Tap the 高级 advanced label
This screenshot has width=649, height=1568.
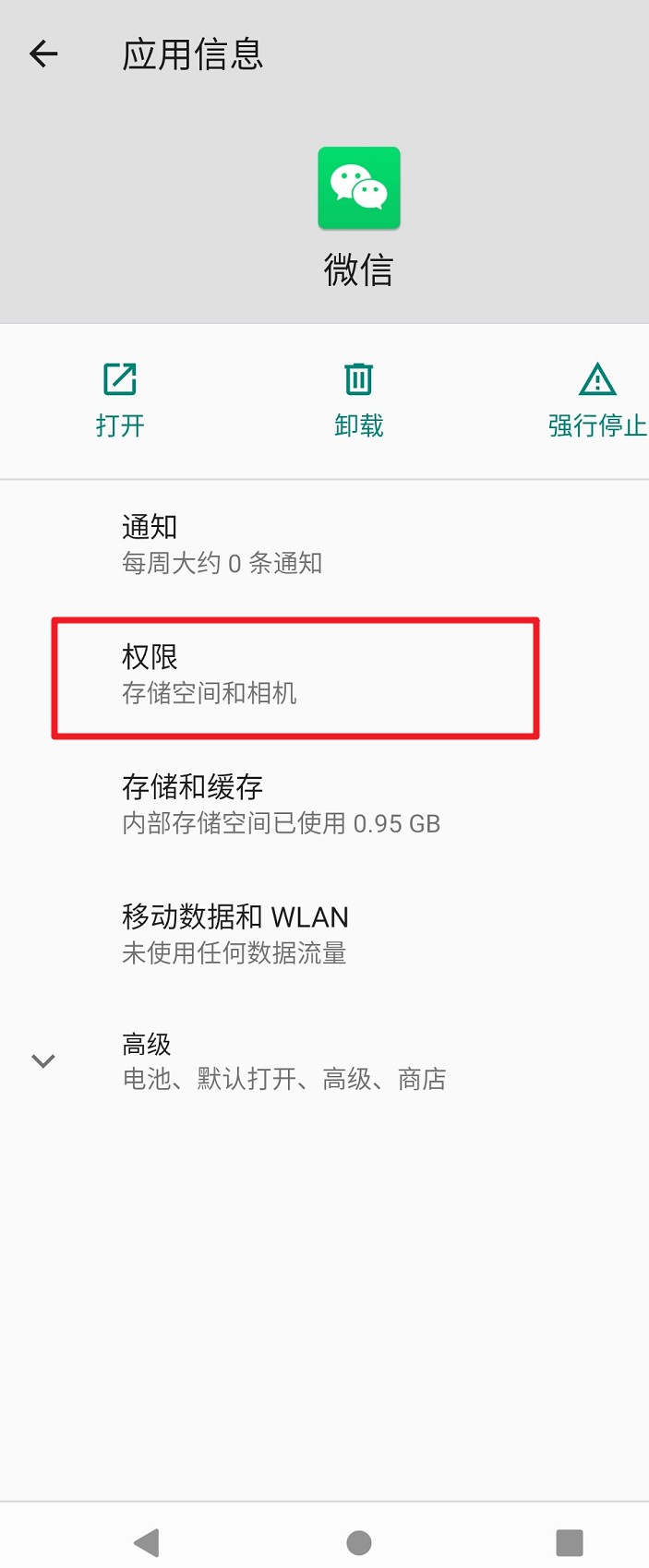tap(147, 1045)
